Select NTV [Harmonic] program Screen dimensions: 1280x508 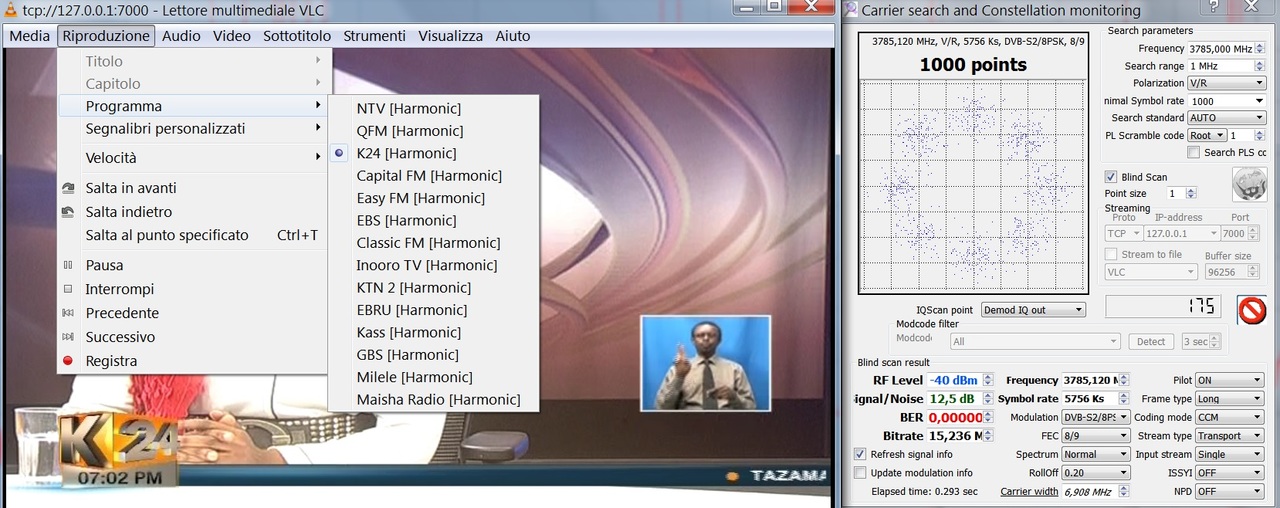(x=433, y=108)
